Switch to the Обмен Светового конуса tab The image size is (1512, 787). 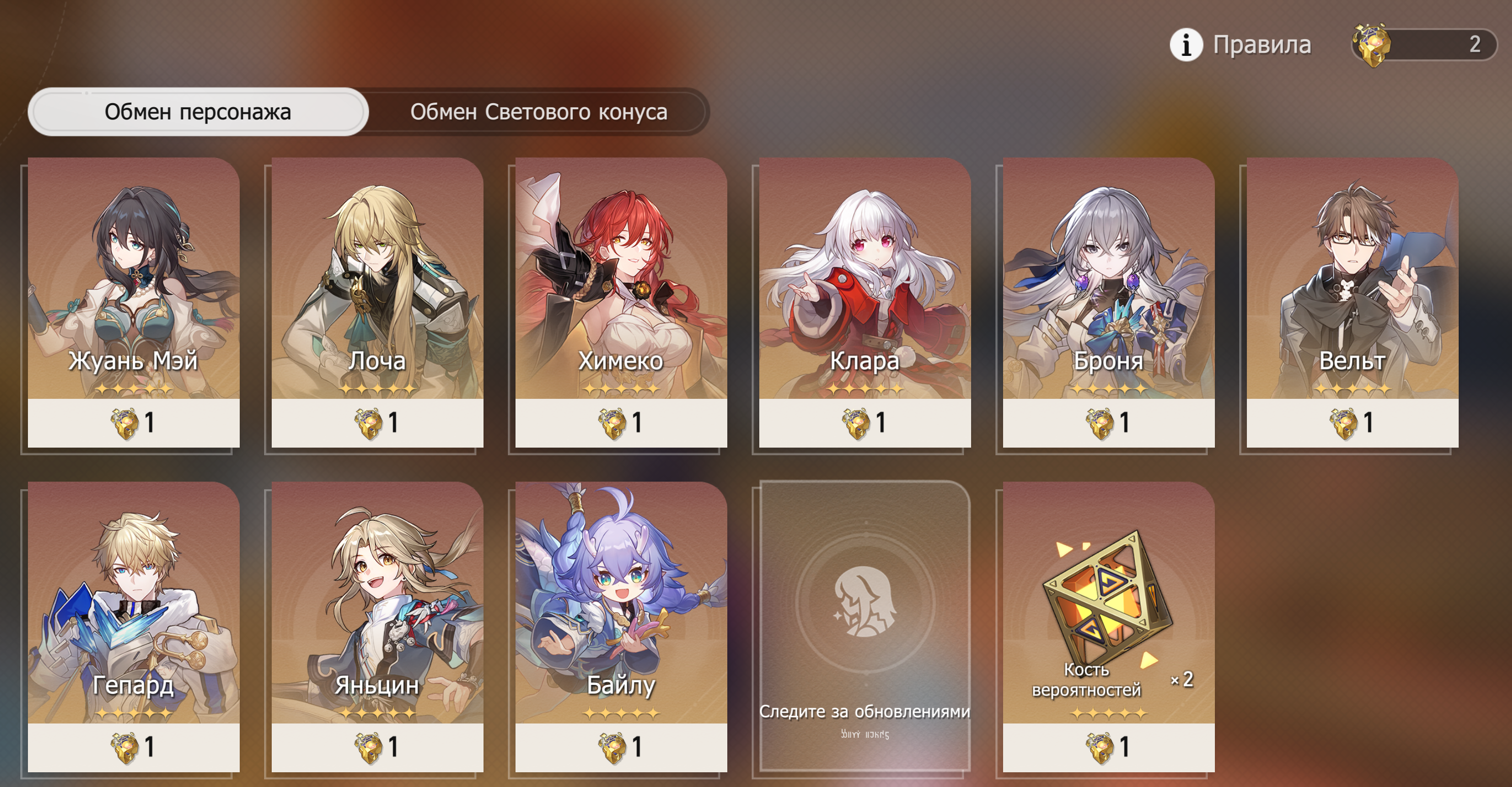coord(538,112)
